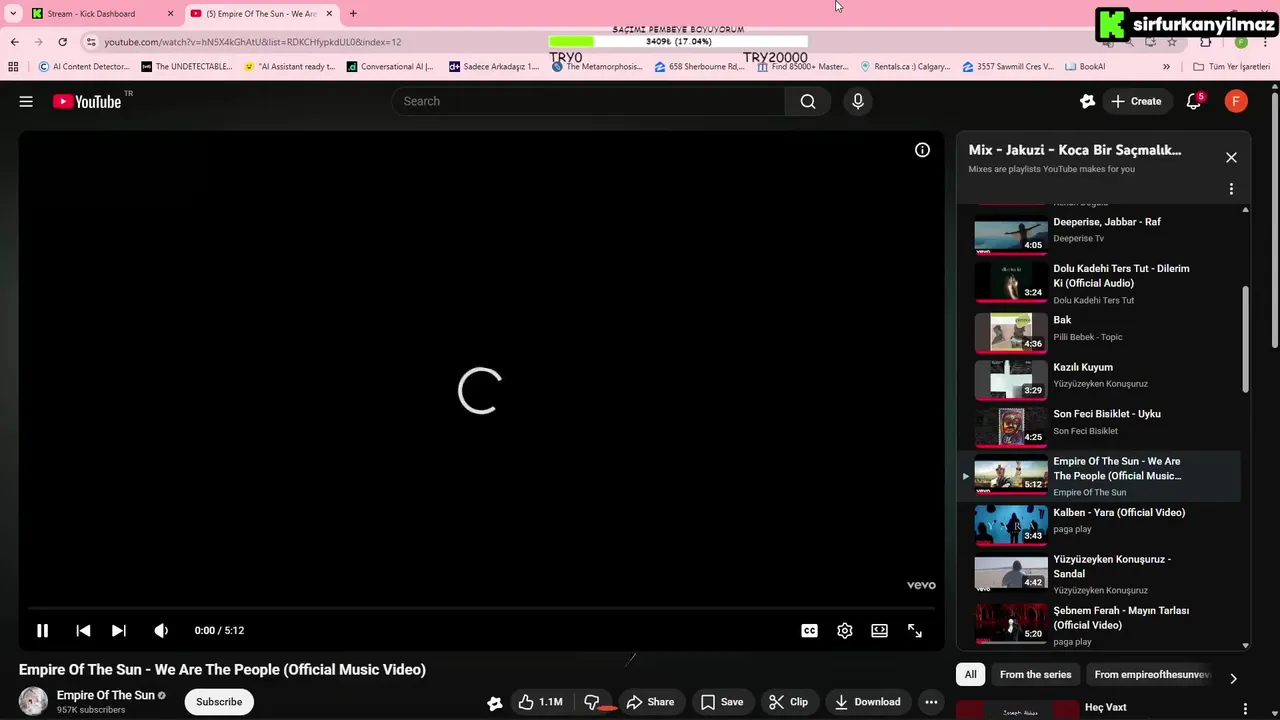This screenshot has width=1280, height=720.
Task: Open Mix playlist options three-dot menu
Action: pyautogui.click(x=1231, y=189)
